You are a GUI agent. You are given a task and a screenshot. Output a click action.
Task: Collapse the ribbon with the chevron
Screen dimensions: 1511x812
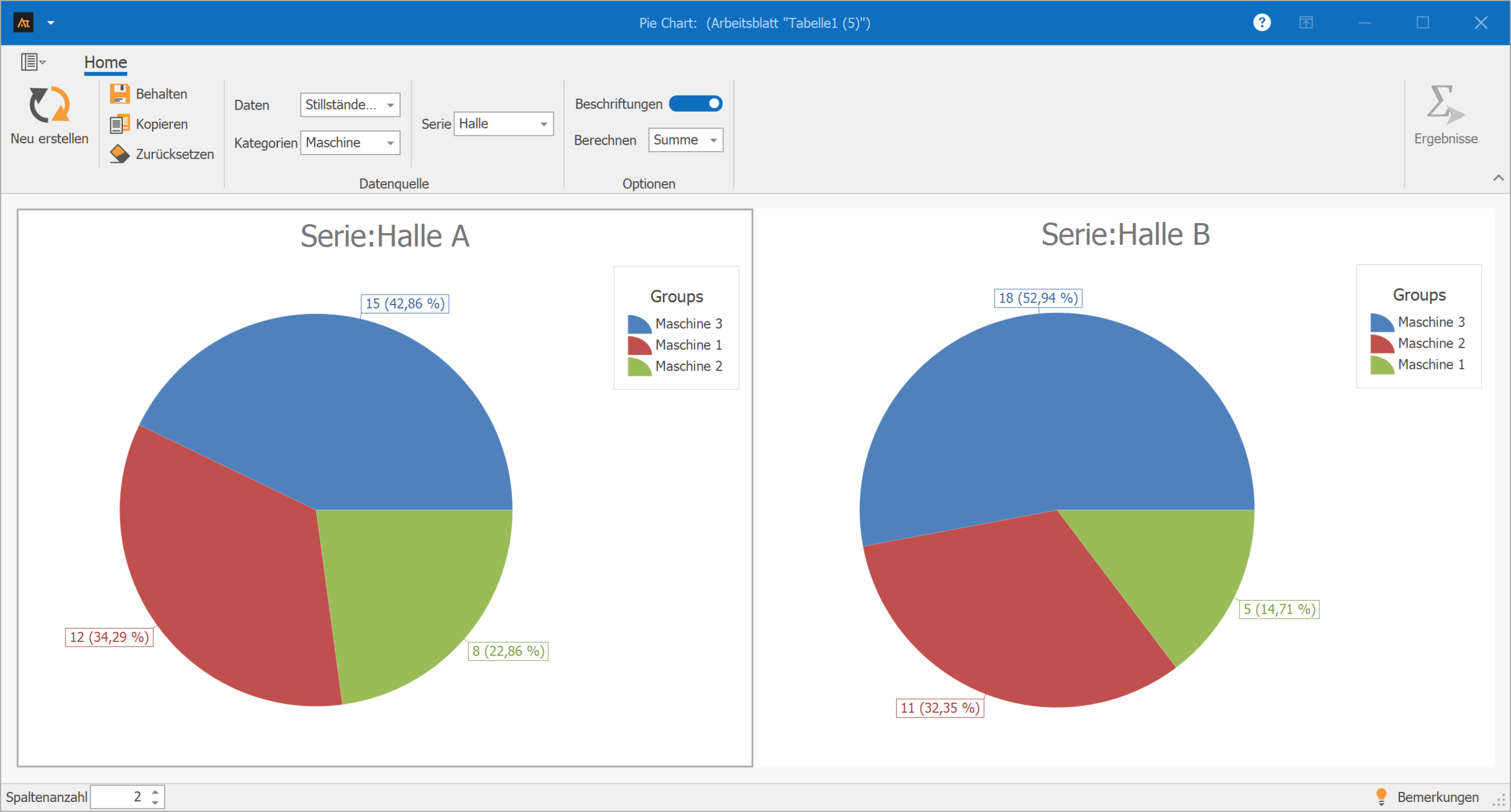click(1498, 178)
